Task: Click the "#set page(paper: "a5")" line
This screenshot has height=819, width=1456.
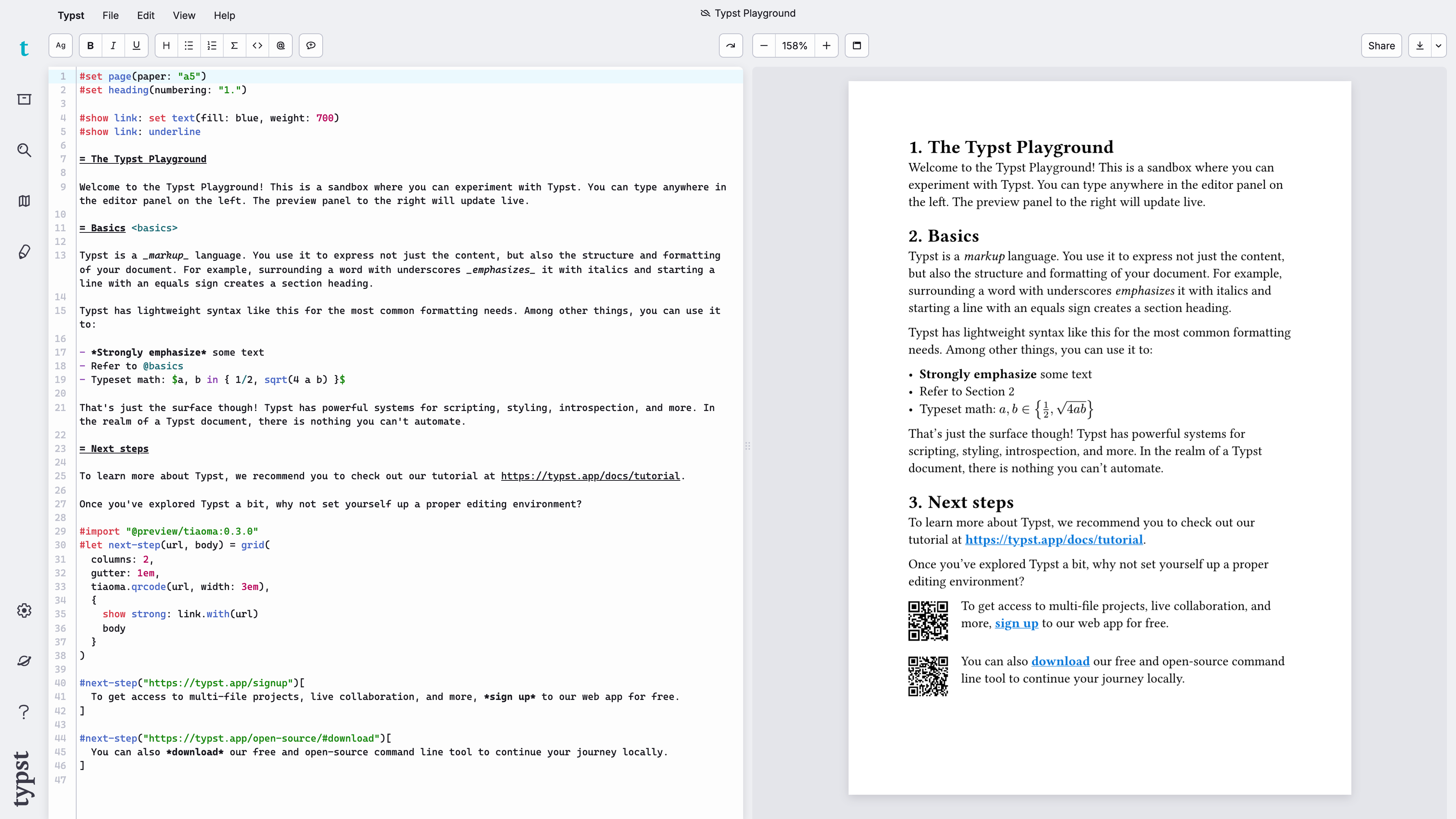Action: click(x=143, y=76)
